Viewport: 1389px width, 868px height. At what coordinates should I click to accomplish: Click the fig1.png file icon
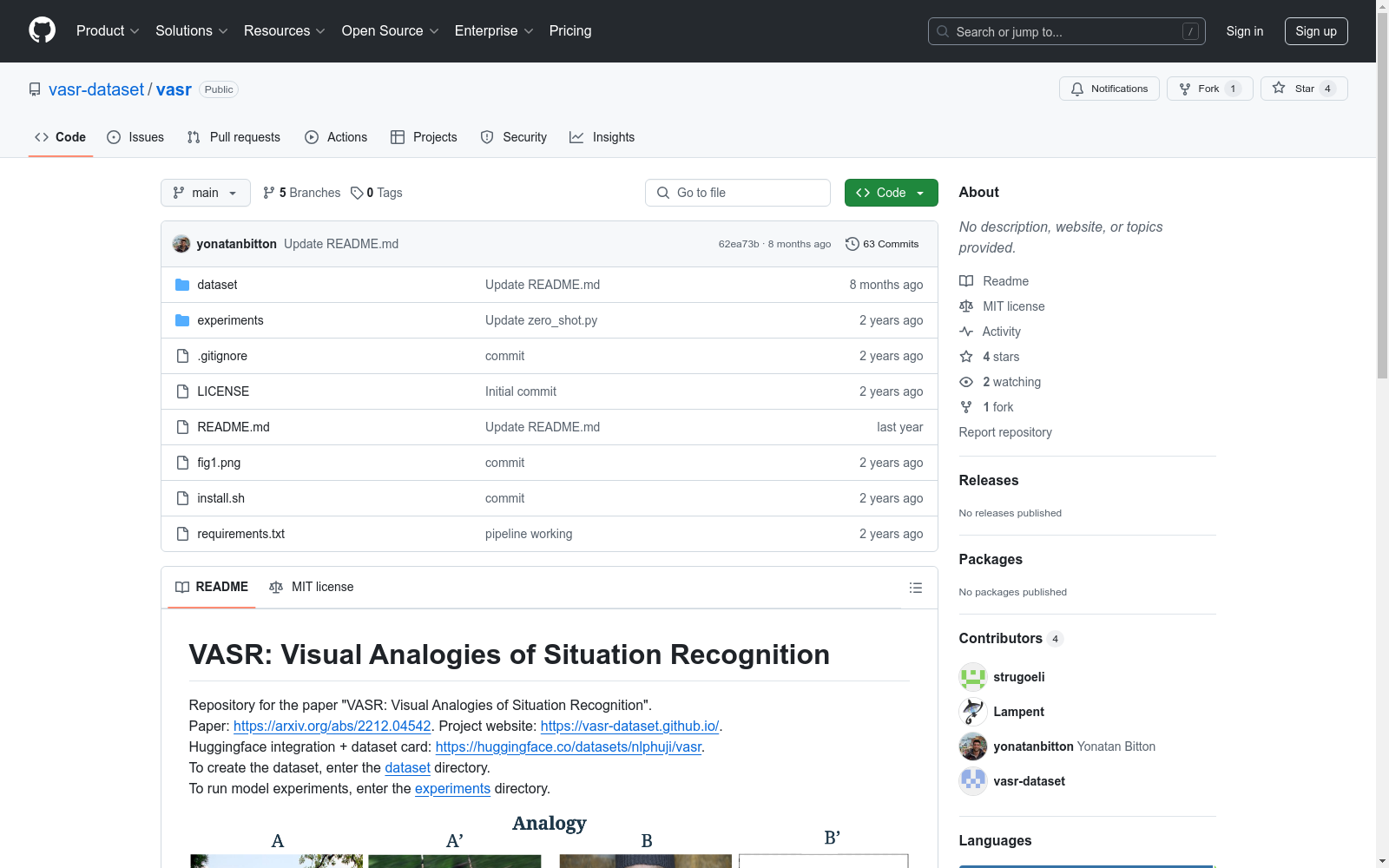(182, 463)
